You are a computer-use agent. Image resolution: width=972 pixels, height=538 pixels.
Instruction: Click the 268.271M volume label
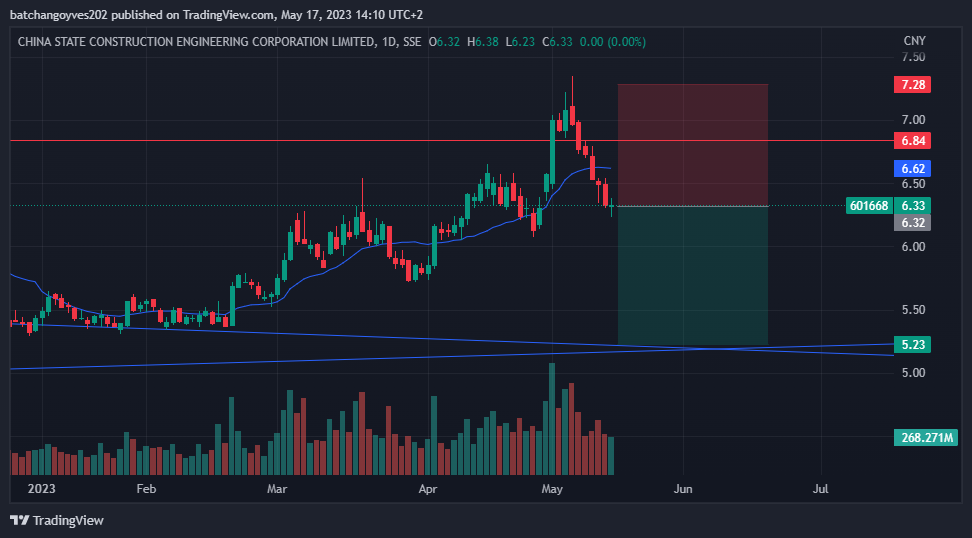click(926, 438)
